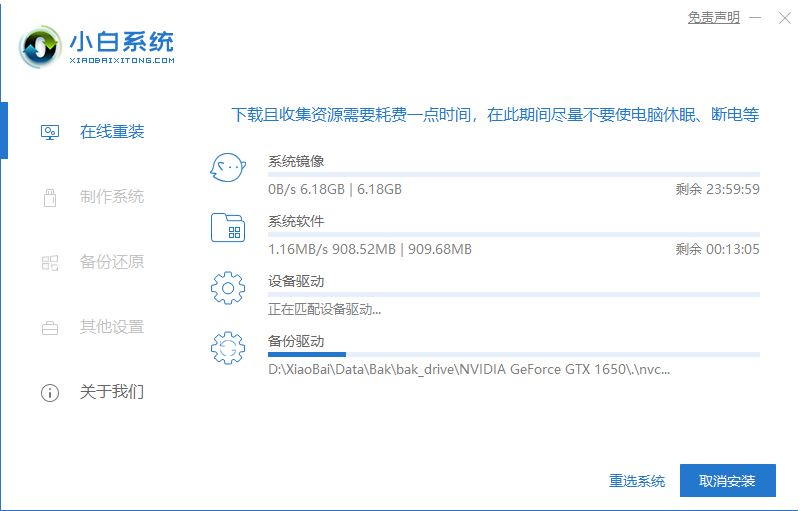
Task: Click the 系统镜像 smiley face icon
Action: pos(227,168)
